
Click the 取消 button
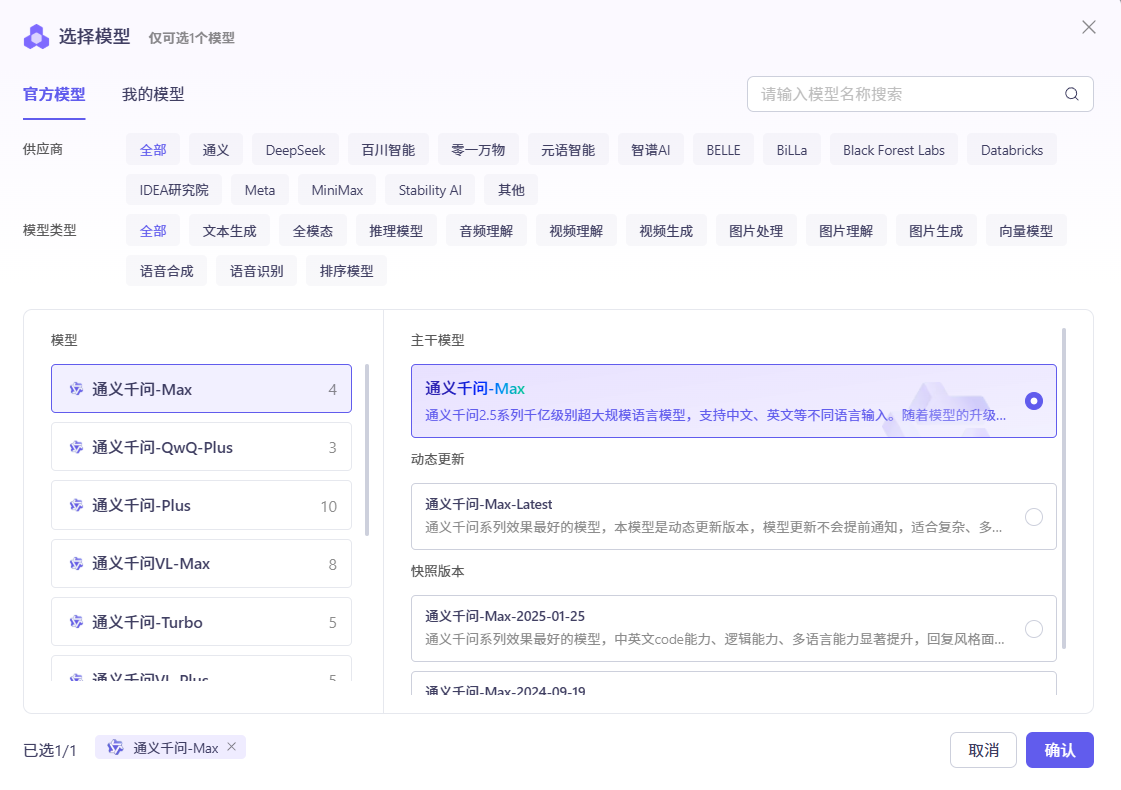(983, 750)
